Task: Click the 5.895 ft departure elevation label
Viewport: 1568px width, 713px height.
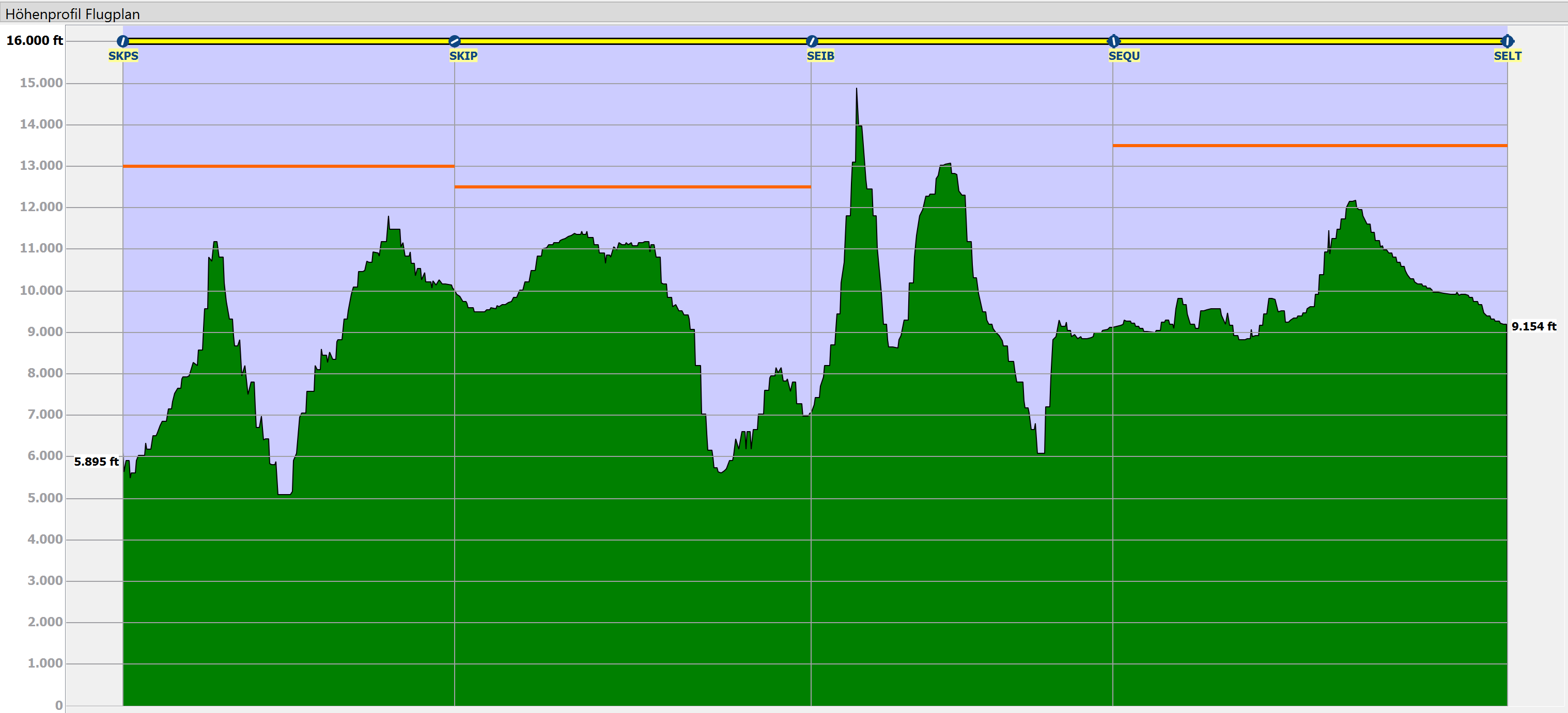Action: pyautogui.click(x=96, y=462)
